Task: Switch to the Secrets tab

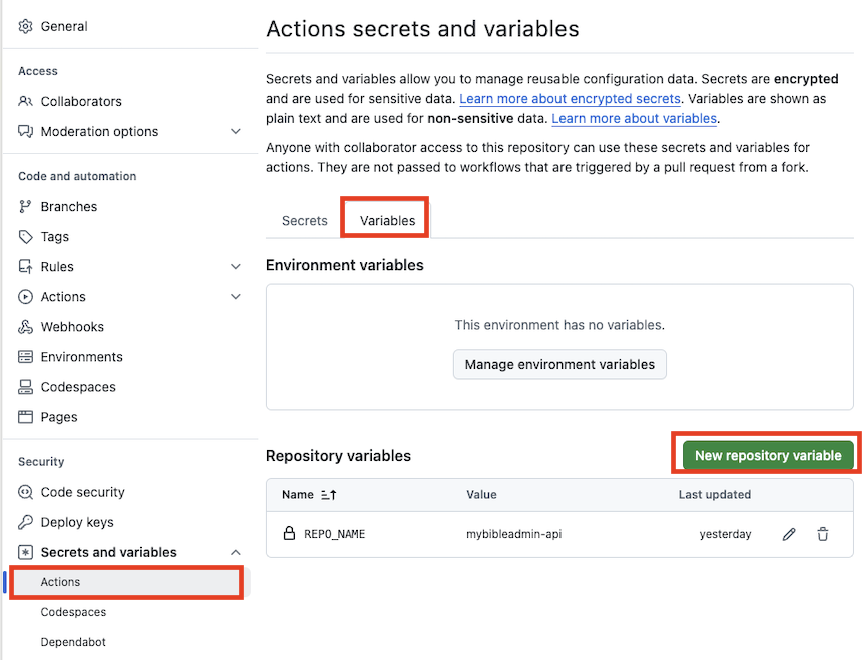Action: [305, 220]
